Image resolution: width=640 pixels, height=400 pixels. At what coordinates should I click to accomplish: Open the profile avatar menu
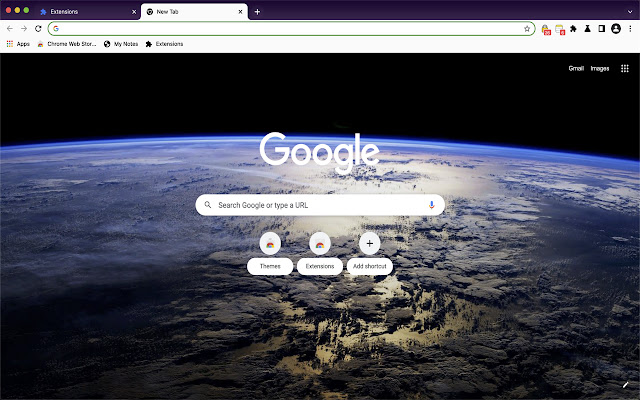(x=616, y=29)
